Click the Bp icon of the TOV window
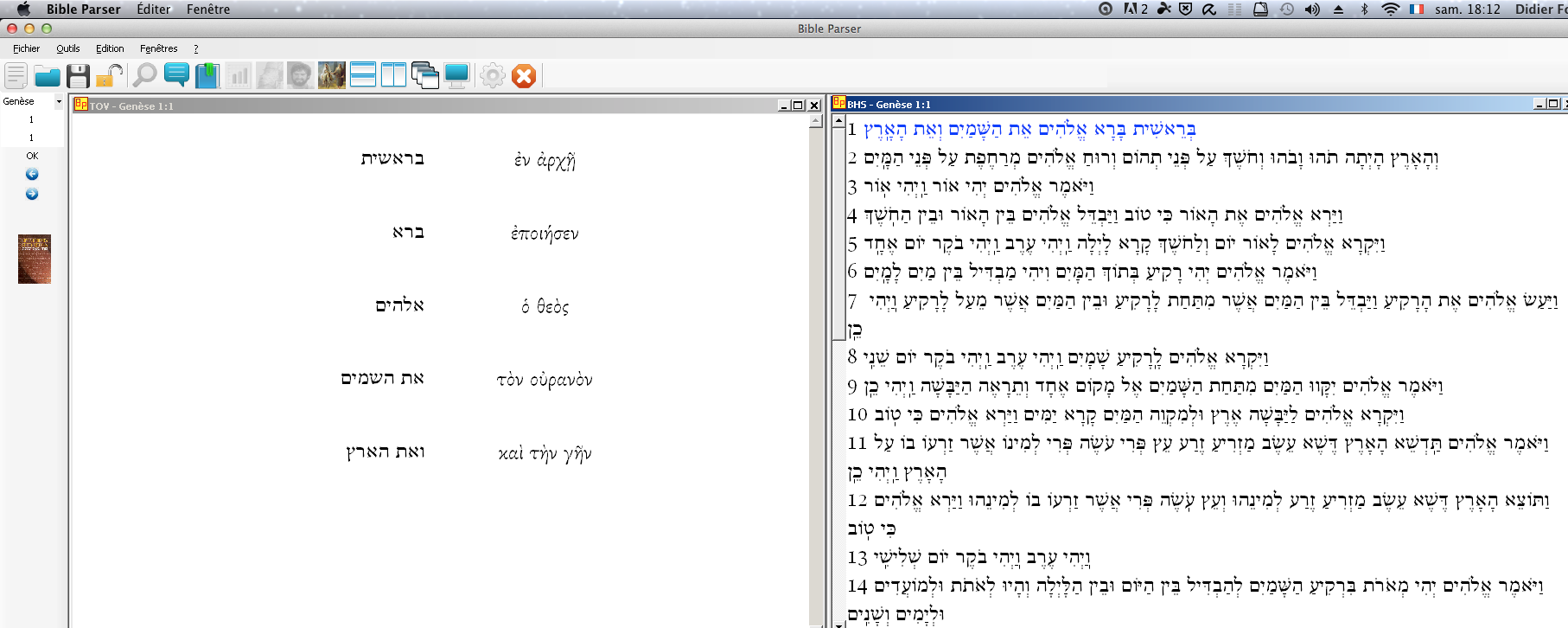 [x=80, y=105]
